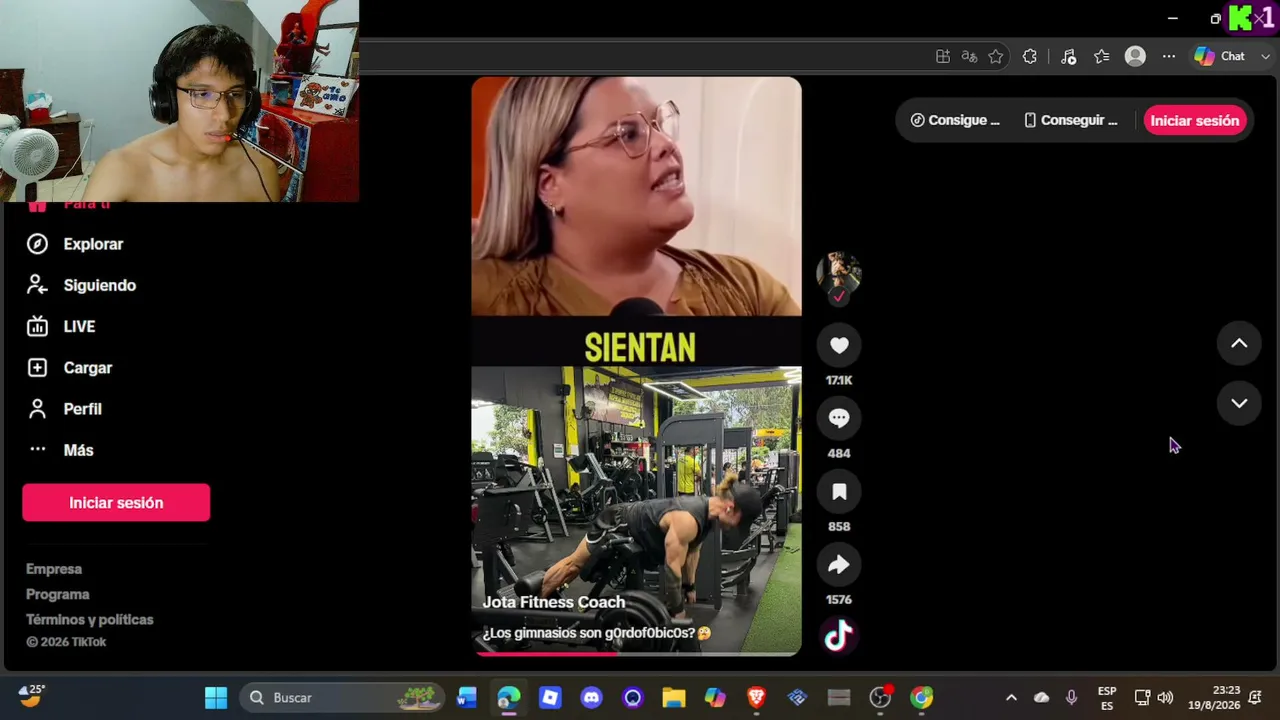Screen dimensions: 1280x720
Task: Click the top-right Iniciar sesión button
Action: pos(1194,120)
